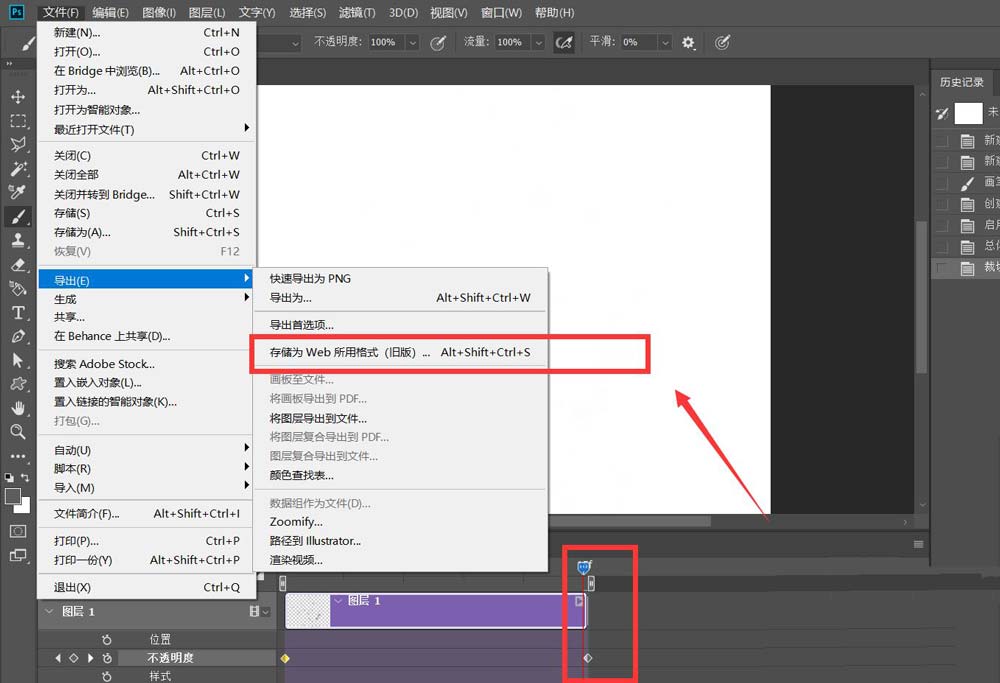Screen dimensions: 1000x683
Task: Open smoothing options gear icon
Action: pos(688,43)
